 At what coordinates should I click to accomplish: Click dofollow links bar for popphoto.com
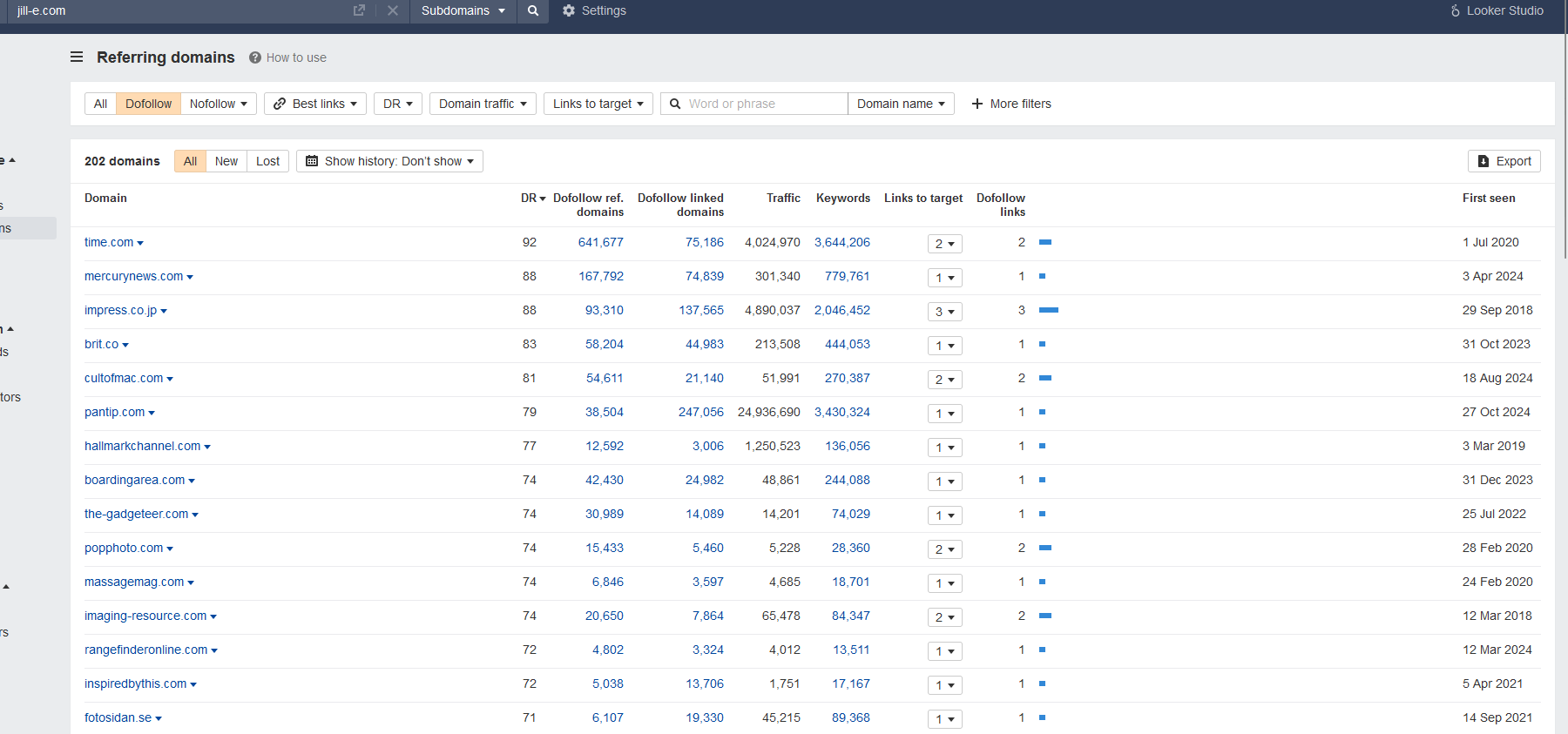(x=1045, y=548)
